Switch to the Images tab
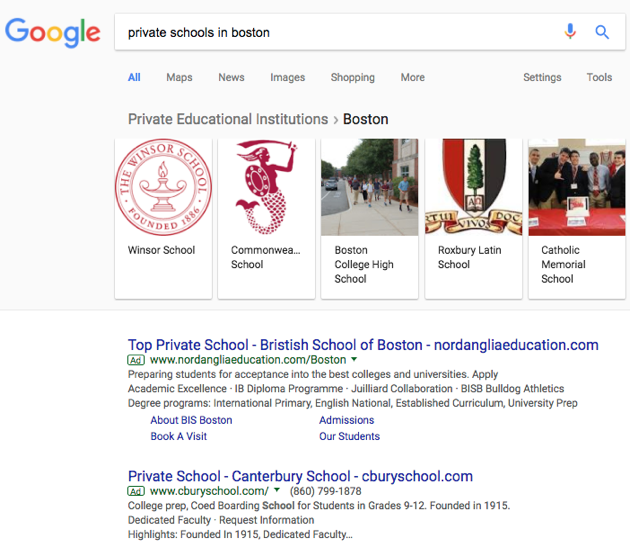 click(288, 77)
